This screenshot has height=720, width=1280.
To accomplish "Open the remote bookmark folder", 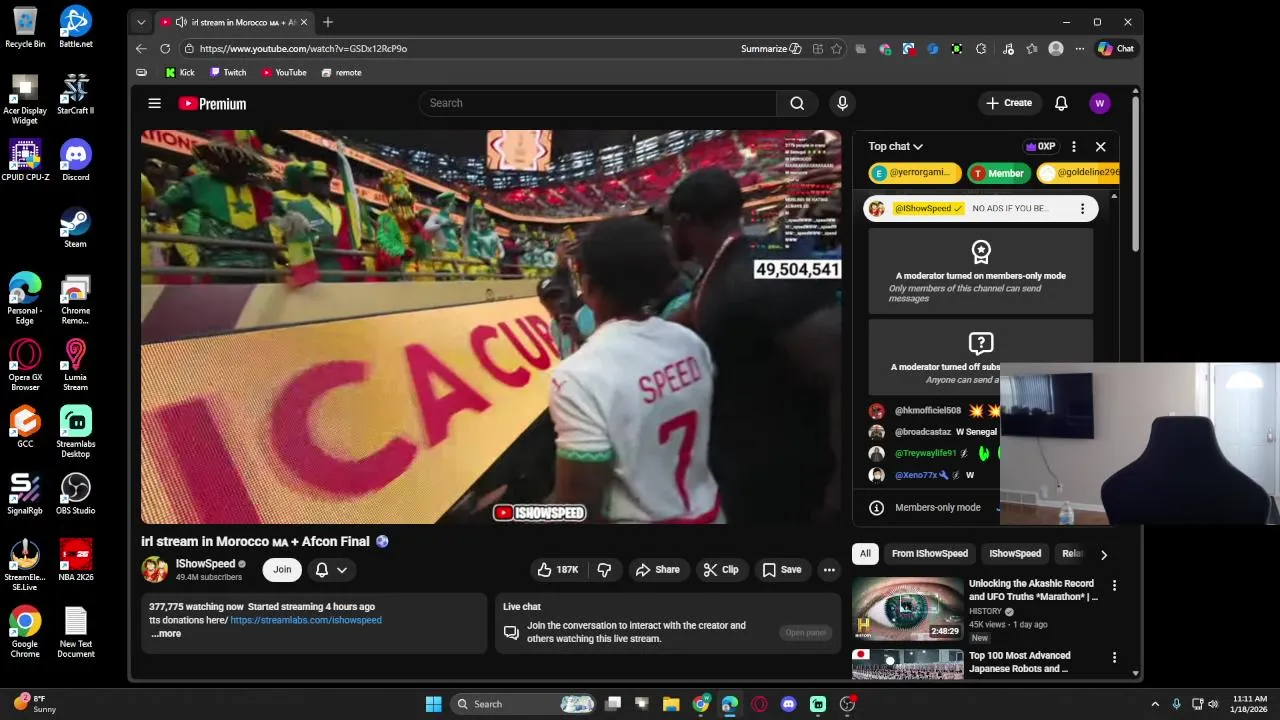I will point(341,72).
